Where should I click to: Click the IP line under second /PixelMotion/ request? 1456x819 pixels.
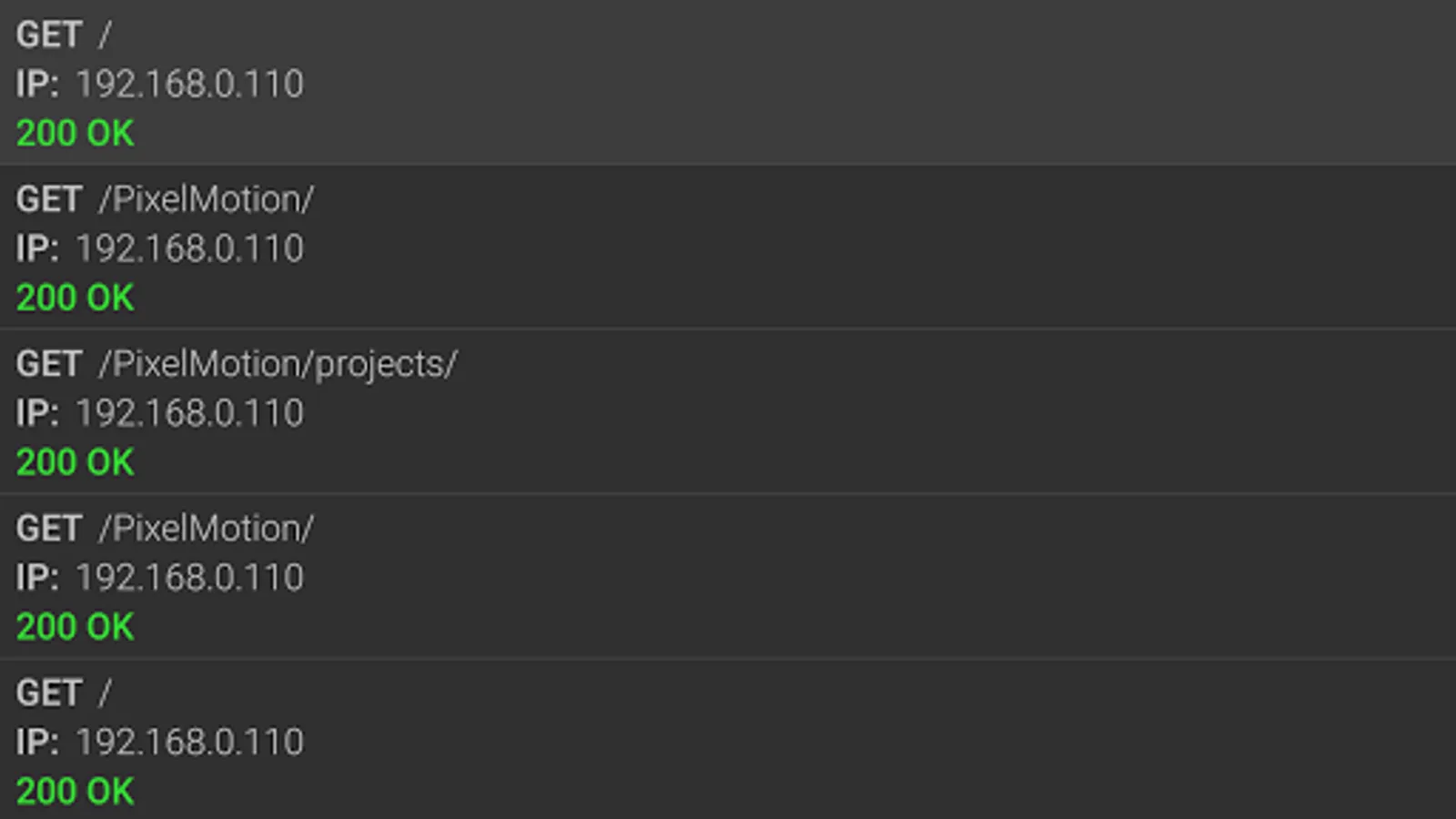(x=189, y=578)
